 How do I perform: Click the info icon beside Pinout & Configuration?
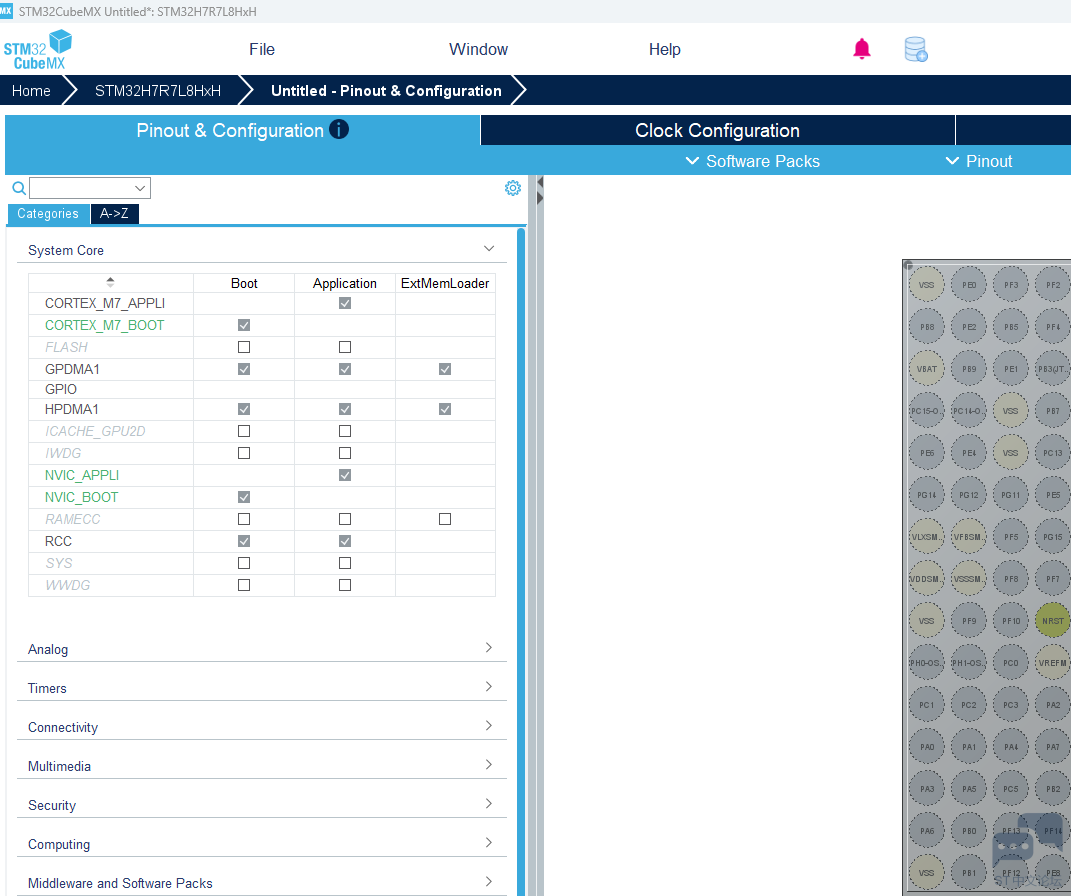(x=339, y=129)
